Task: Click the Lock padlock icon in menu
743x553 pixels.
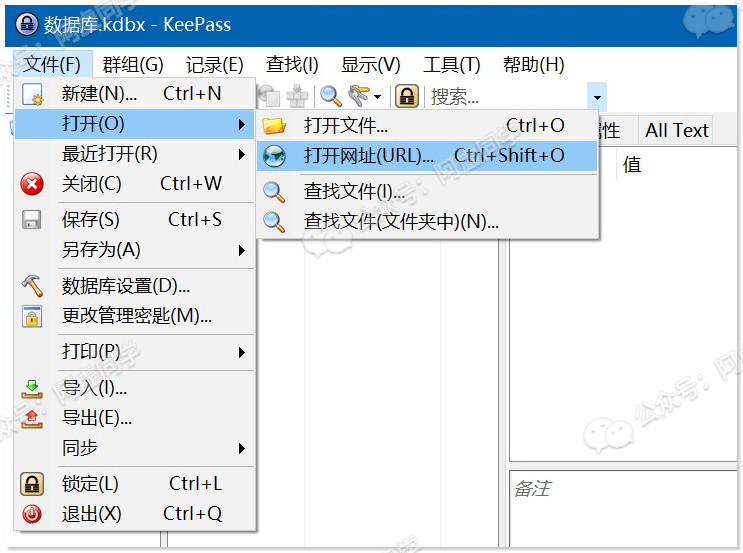Action: 32,484
